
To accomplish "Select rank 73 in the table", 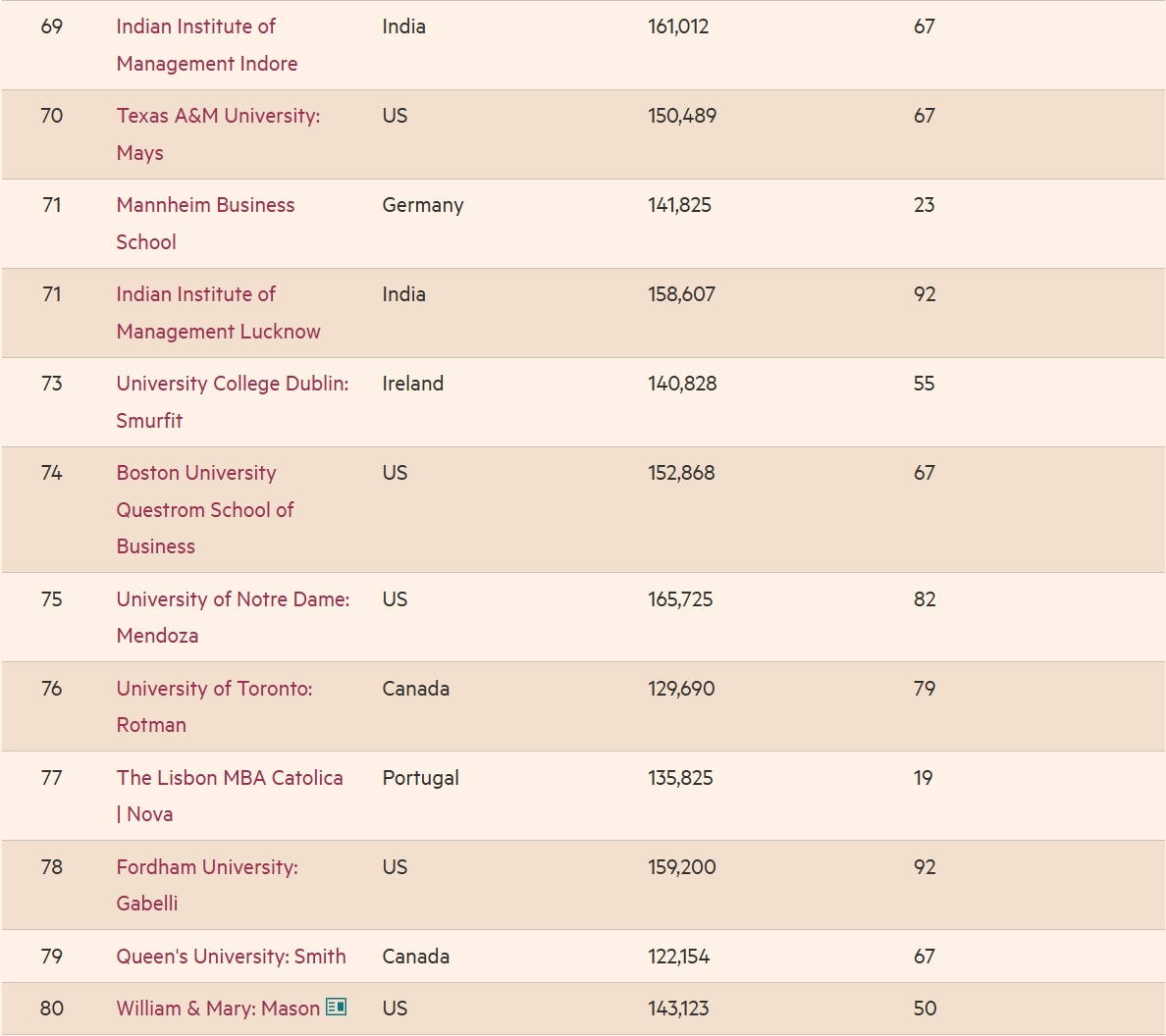I will coord(51,384).
